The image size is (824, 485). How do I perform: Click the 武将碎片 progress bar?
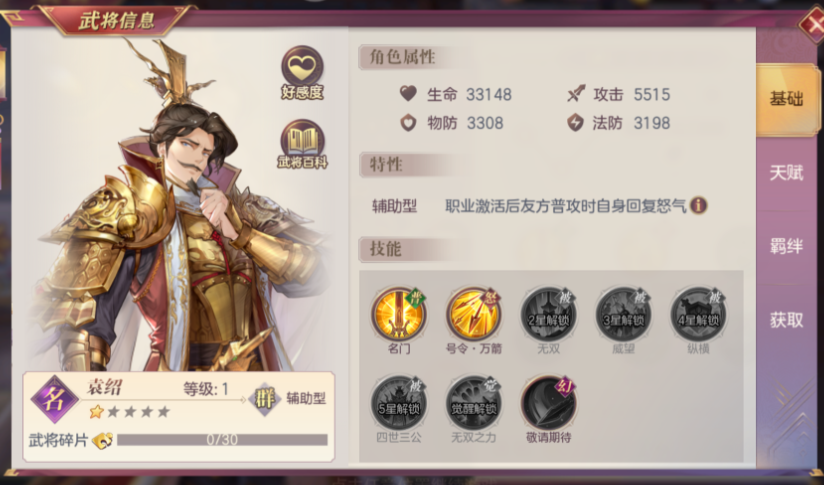[x=222, y=440]
